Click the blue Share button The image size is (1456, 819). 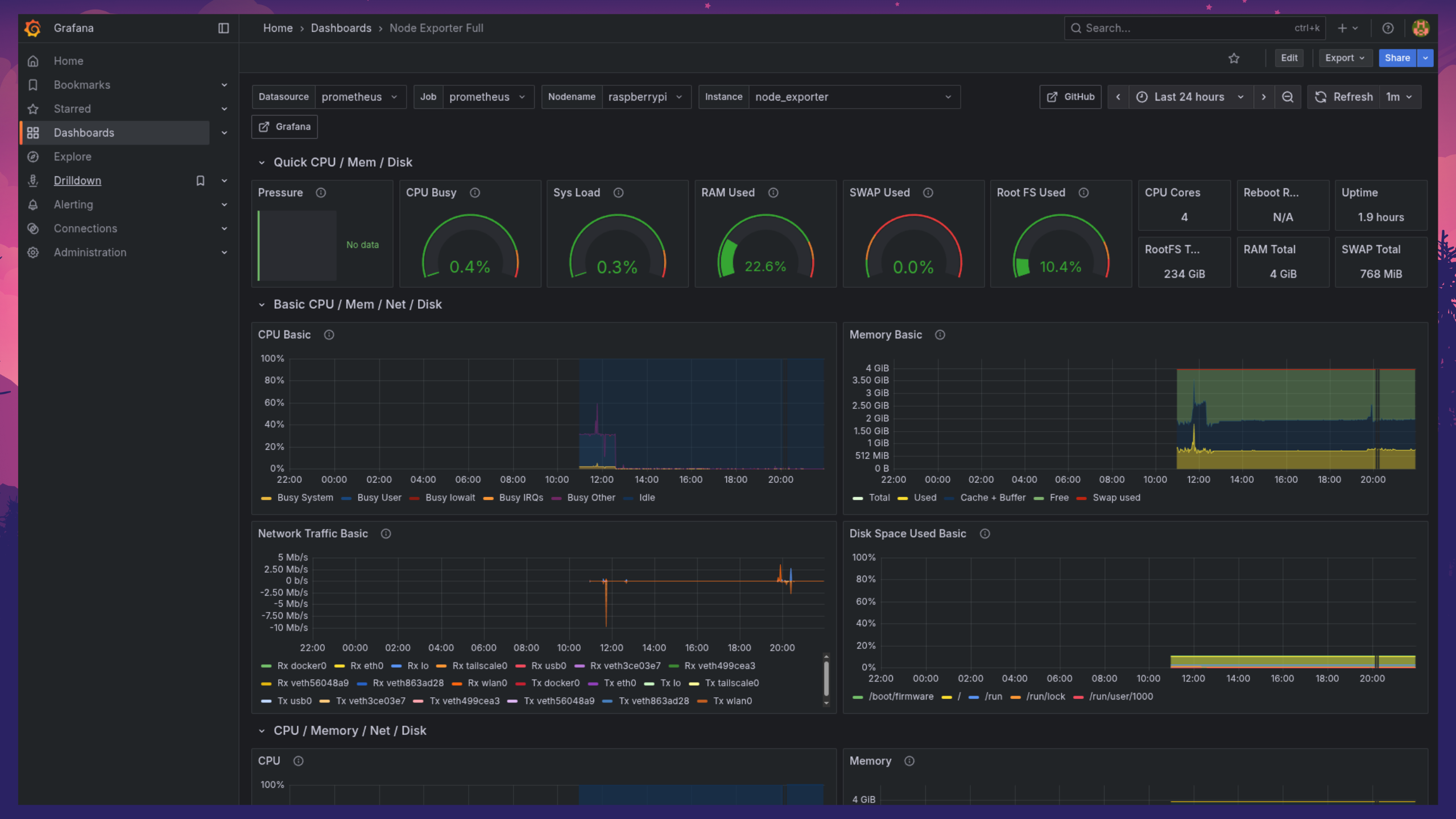[x=1397, y=58]
